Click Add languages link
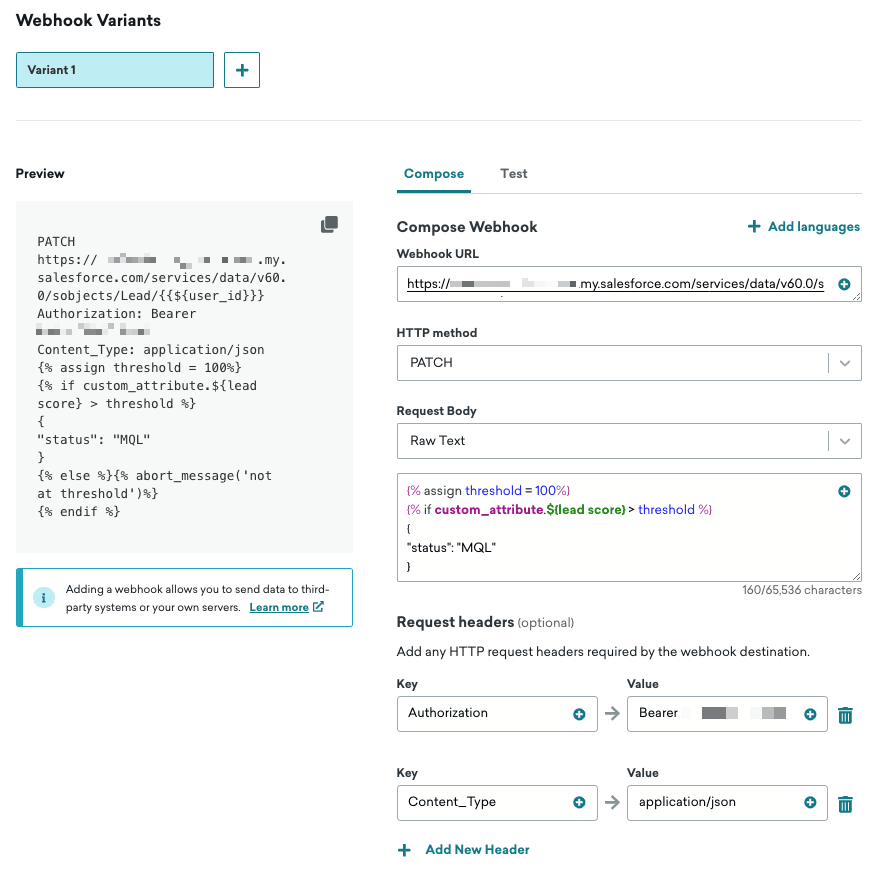The image size is (879, 869). pos(813,227)
